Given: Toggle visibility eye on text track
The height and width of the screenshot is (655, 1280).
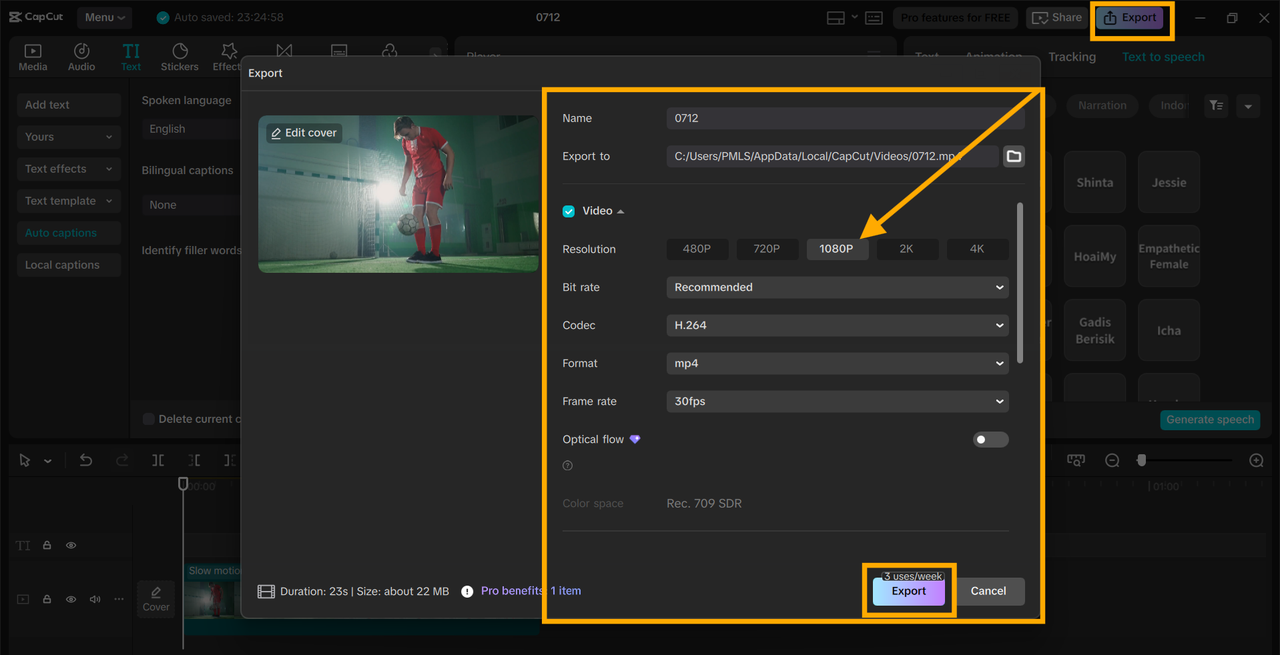Looking at the screenshot, I should (71, 546).
